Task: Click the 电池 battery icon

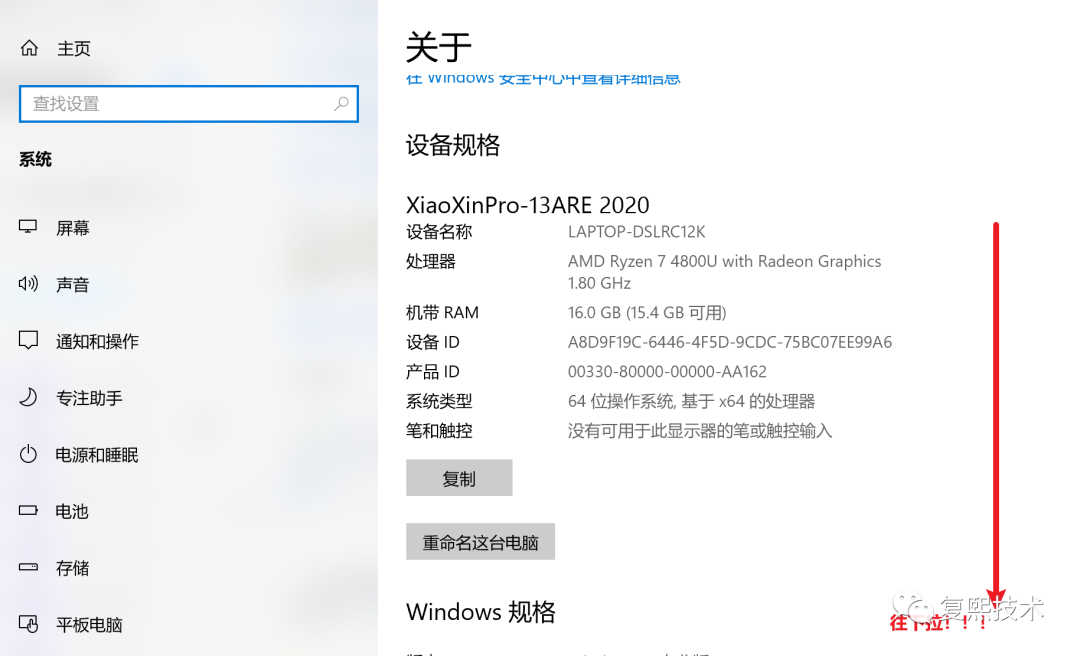Action: point(28,511)
